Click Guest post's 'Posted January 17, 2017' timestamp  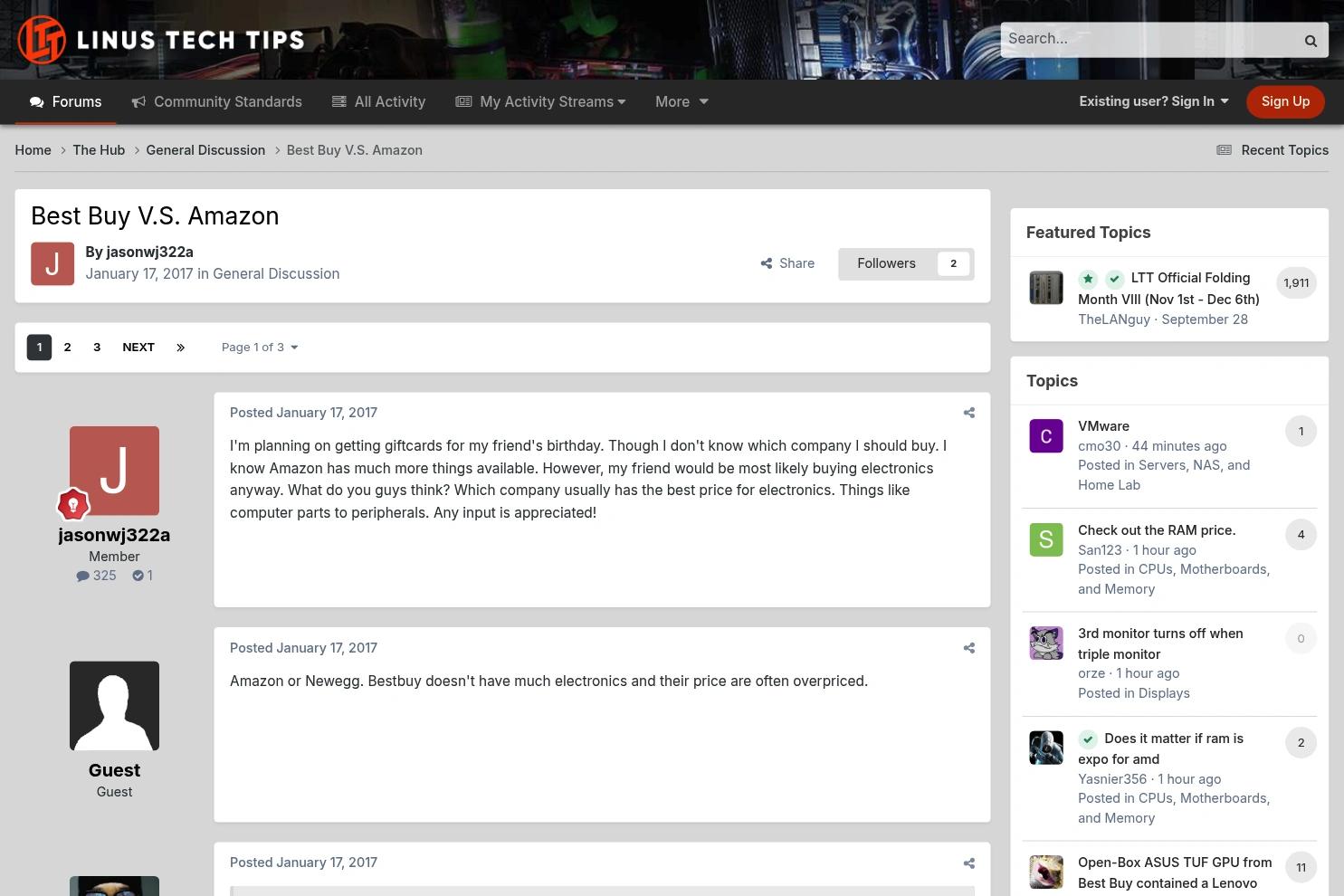pyautogui.click(x=303, y=648)
